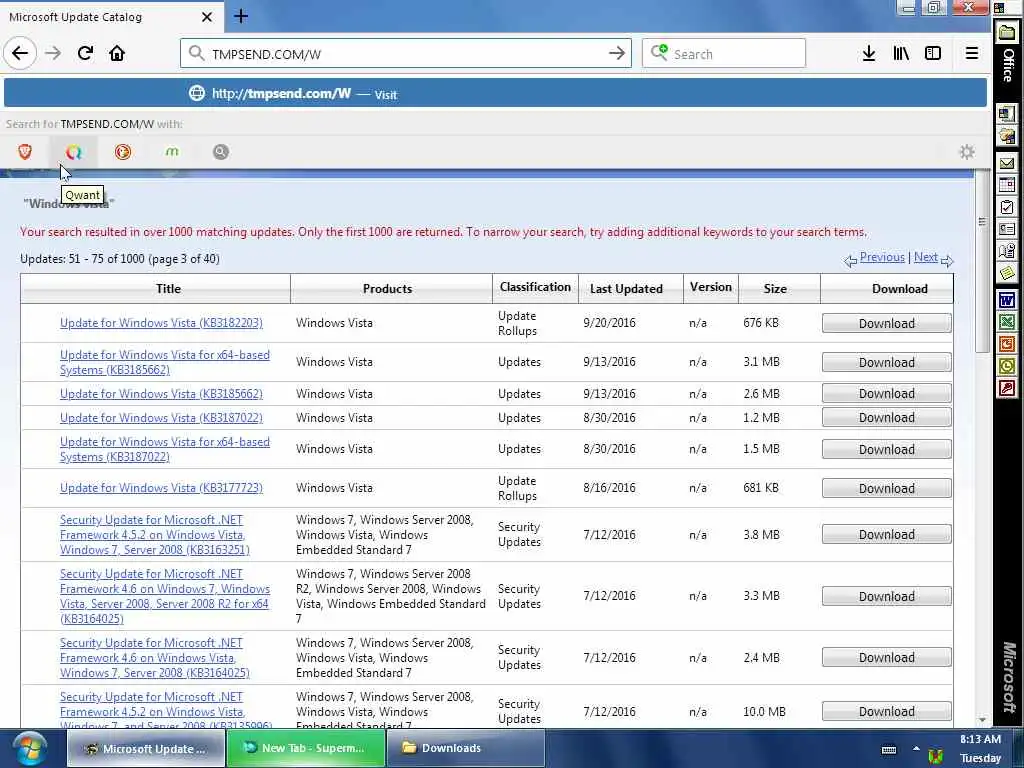This screenshot has height=768, width=1024.
Task: Download the KB3182203 676 KB update
Action: (x=886, y=323)
